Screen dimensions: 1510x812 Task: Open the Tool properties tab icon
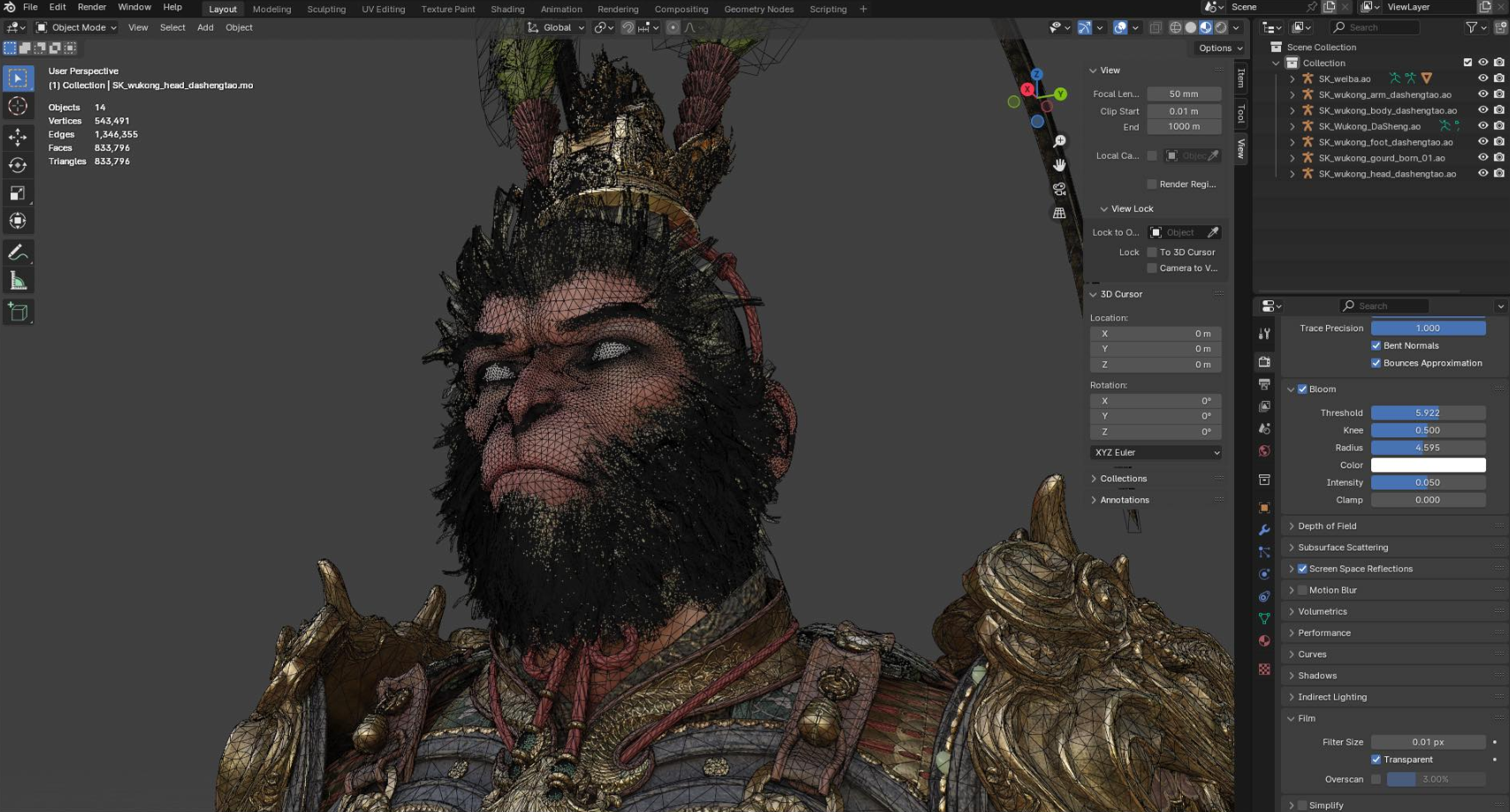click(x=1264, y=334)
